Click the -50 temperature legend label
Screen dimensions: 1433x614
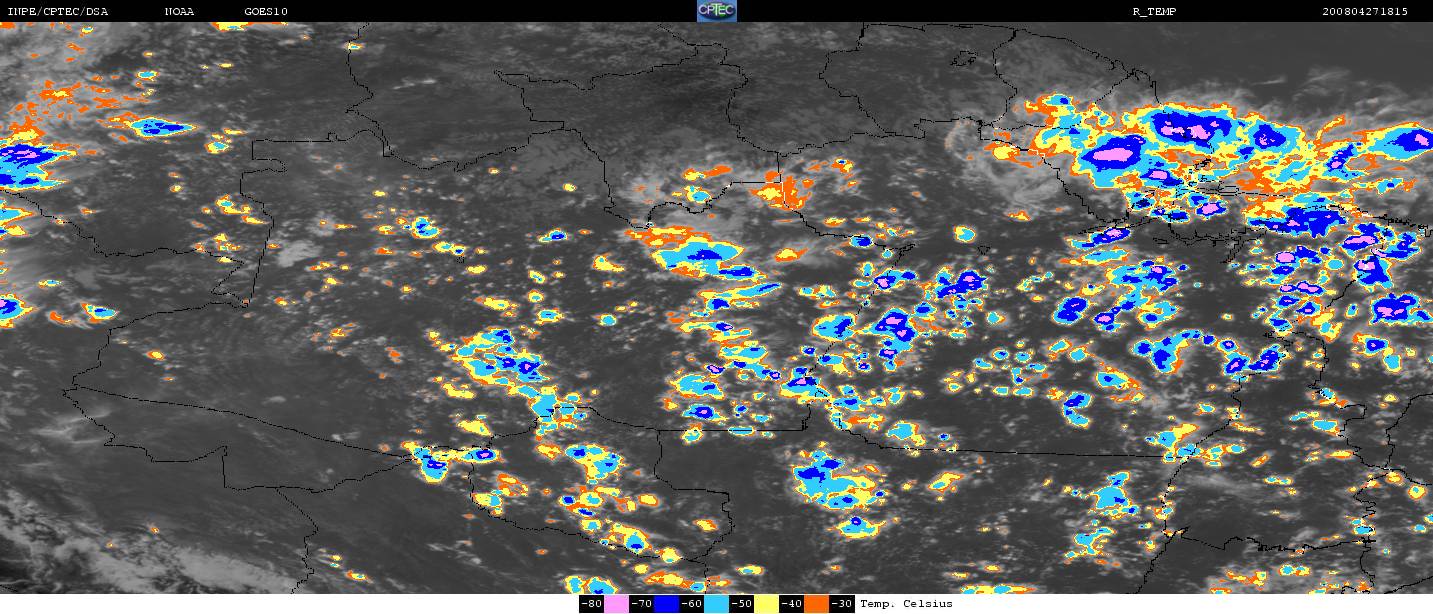tap(741, 603)
